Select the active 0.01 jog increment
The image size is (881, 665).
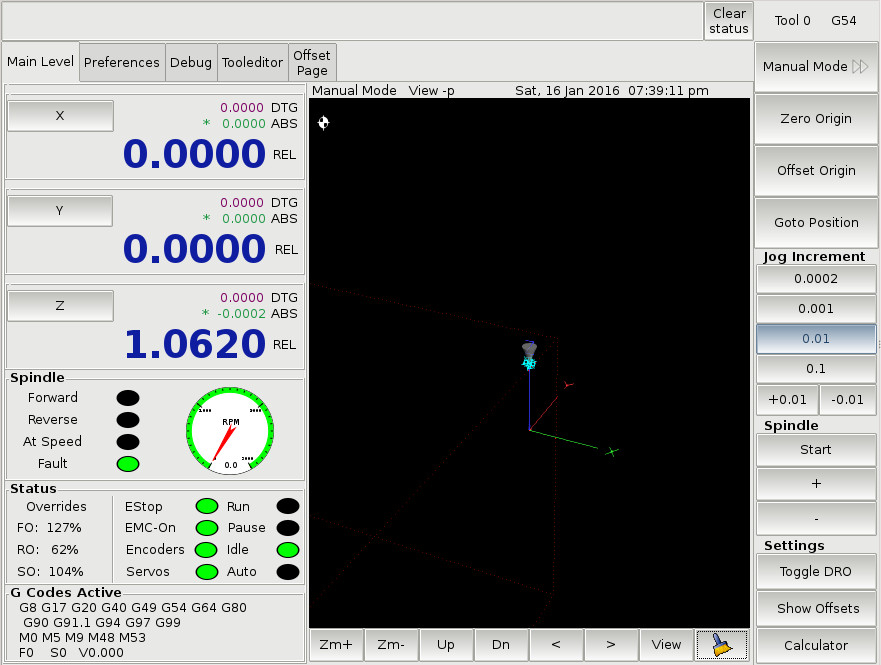tap(816, 339)
